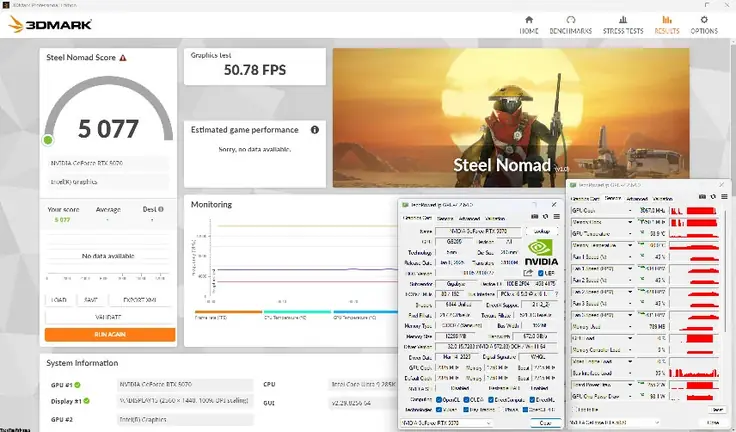This screenshot has height=432, width=736.
Task: Click the blue GPU Temperature legend bar
Action: 366,312
